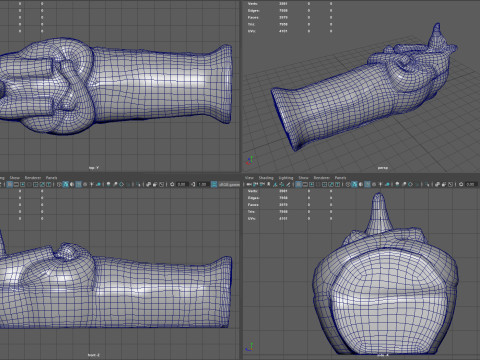Click shadows icon in front view toolbar
Image resolution: width=480 pixels, height=360 pixels.
(98, 184)
